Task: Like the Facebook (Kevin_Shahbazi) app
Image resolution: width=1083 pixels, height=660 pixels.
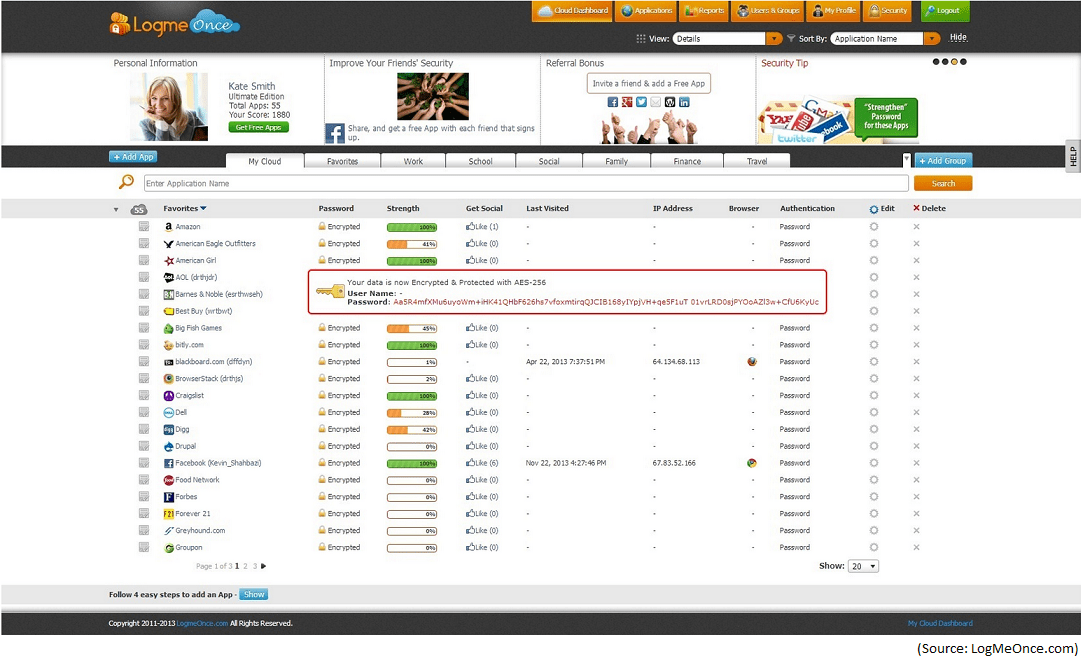Action: 482,463
